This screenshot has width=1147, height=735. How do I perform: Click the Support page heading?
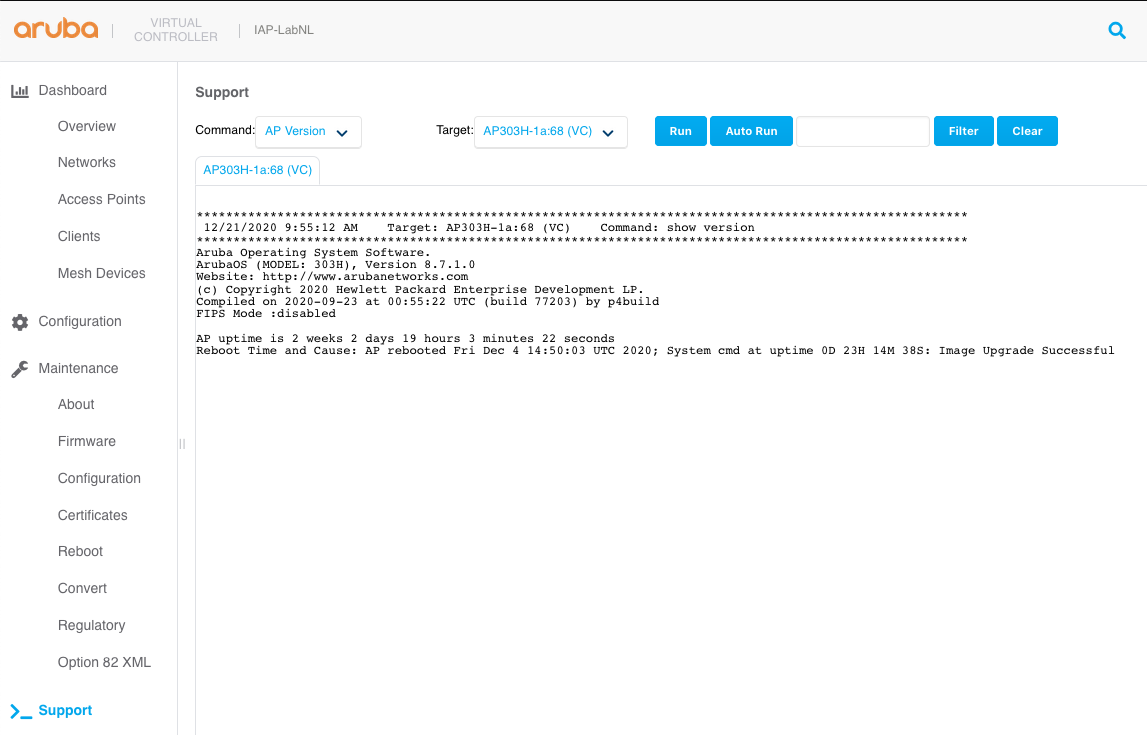[222, 92]
